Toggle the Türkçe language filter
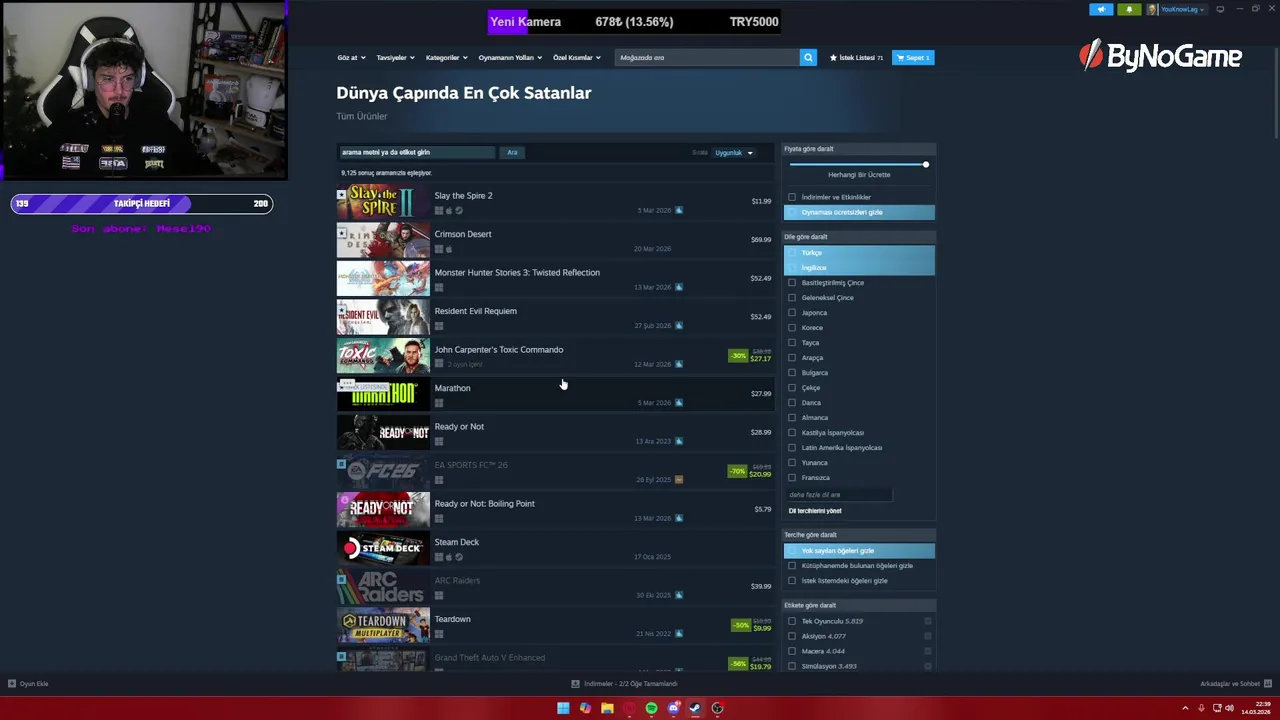Screen dimensions: 1280x720 pos(859,253)
